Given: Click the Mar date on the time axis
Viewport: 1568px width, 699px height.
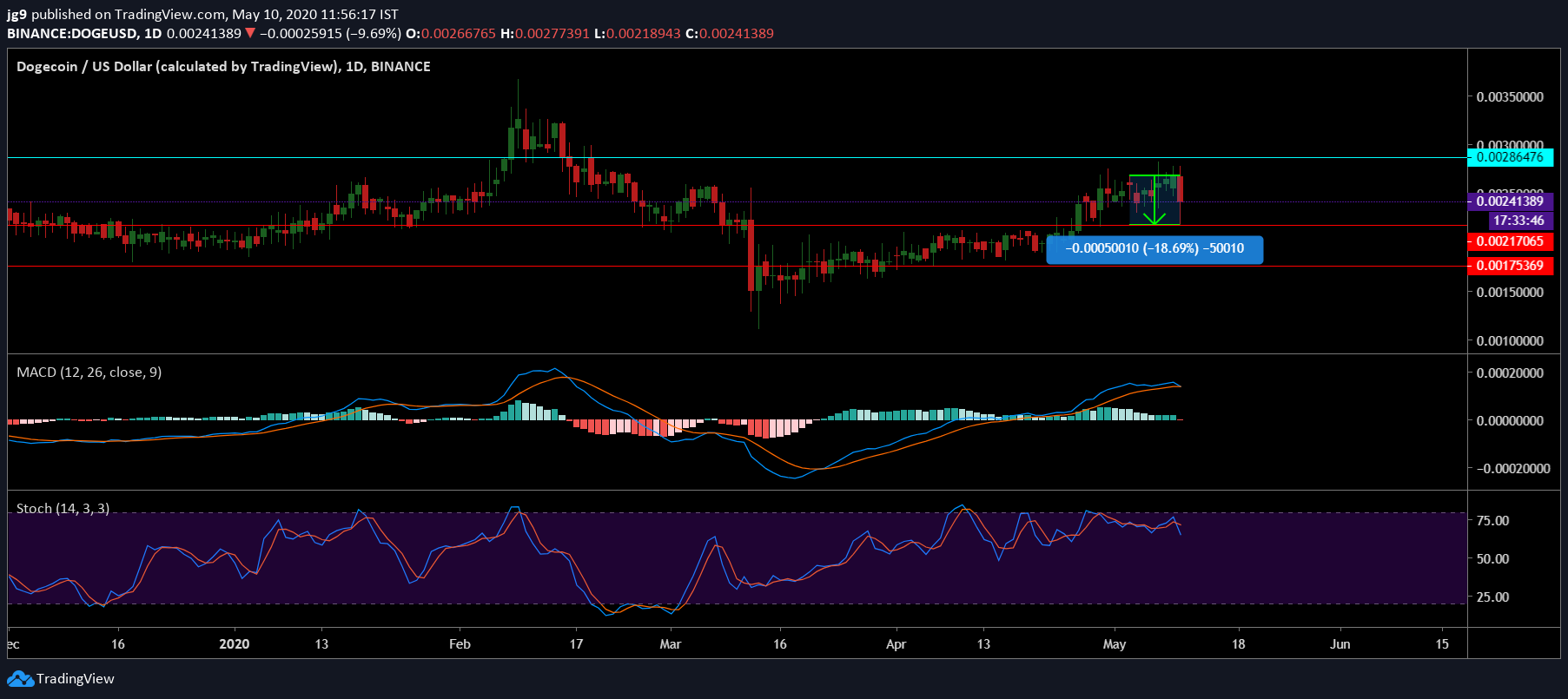Looking at the screenshot, I should coord(671,644).
